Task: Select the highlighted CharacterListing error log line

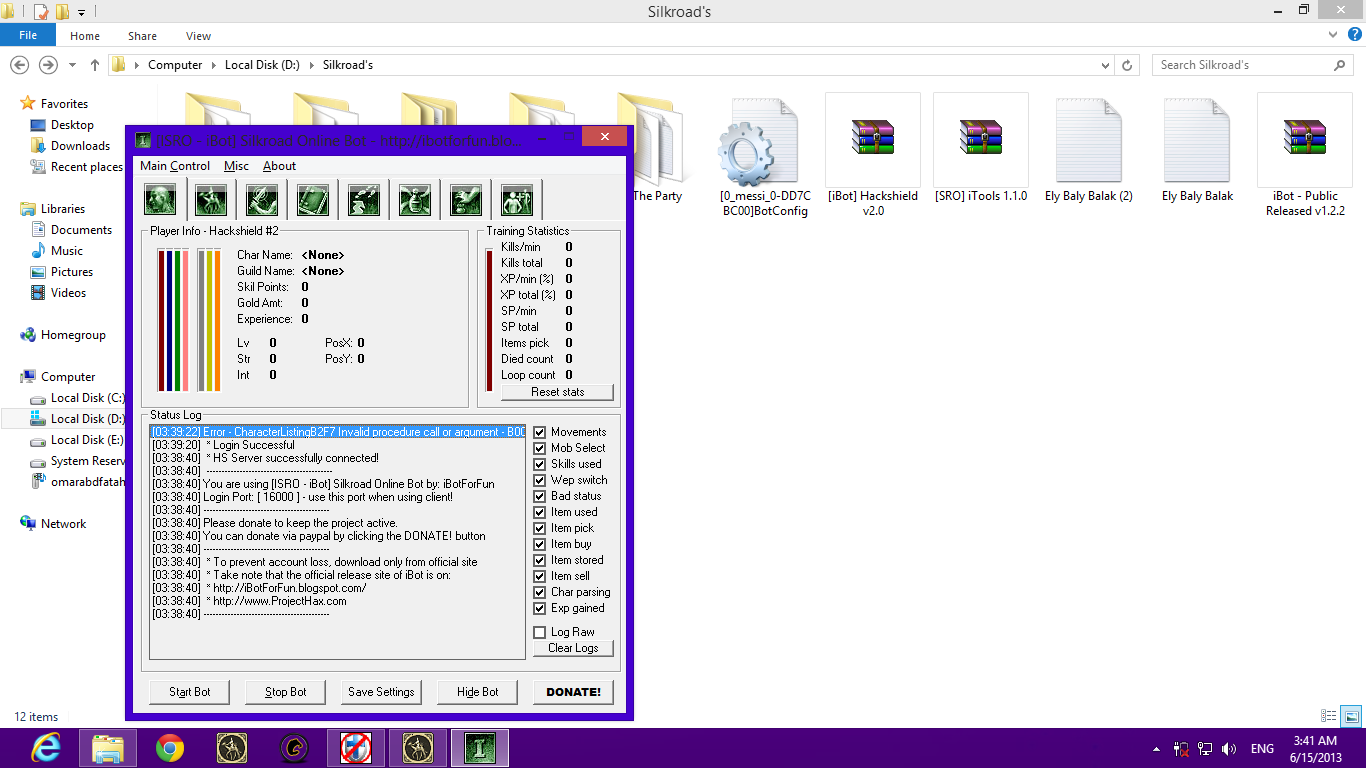Action: [338, 432]
